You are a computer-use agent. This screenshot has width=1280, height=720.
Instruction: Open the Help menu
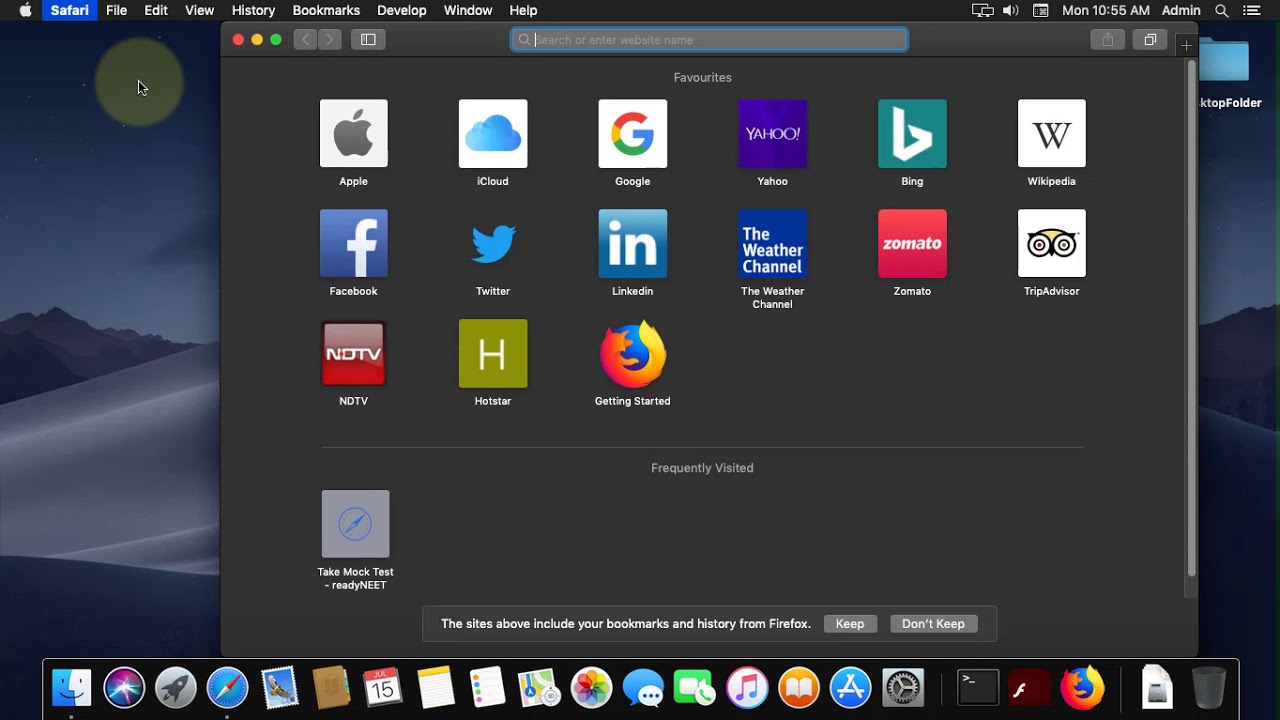(x=523, y=10)
